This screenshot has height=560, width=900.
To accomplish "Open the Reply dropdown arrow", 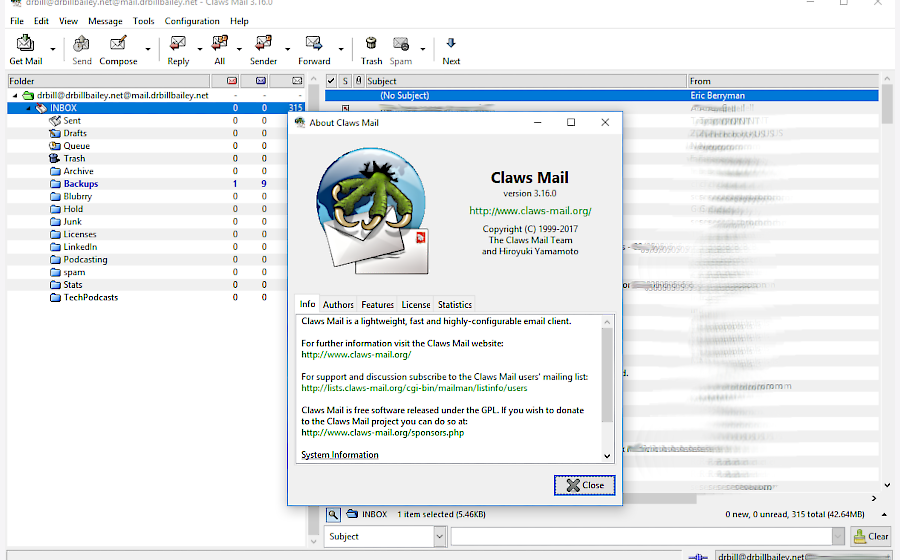I will tap(200, 50).
